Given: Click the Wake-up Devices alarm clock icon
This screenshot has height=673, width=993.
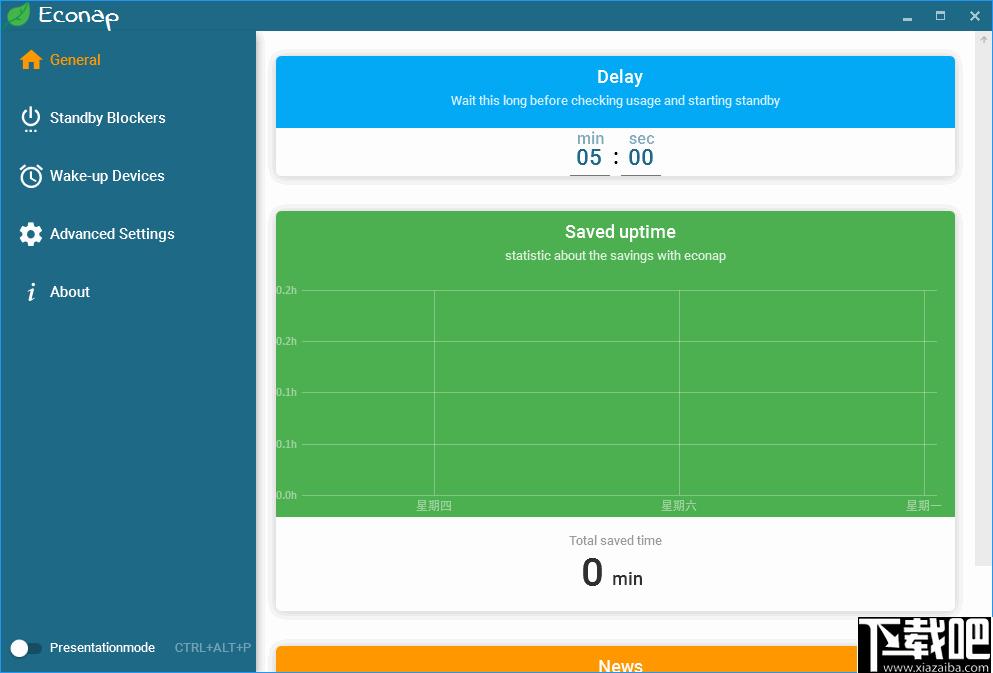Looking at the screenshot, I should pos(31,176).
